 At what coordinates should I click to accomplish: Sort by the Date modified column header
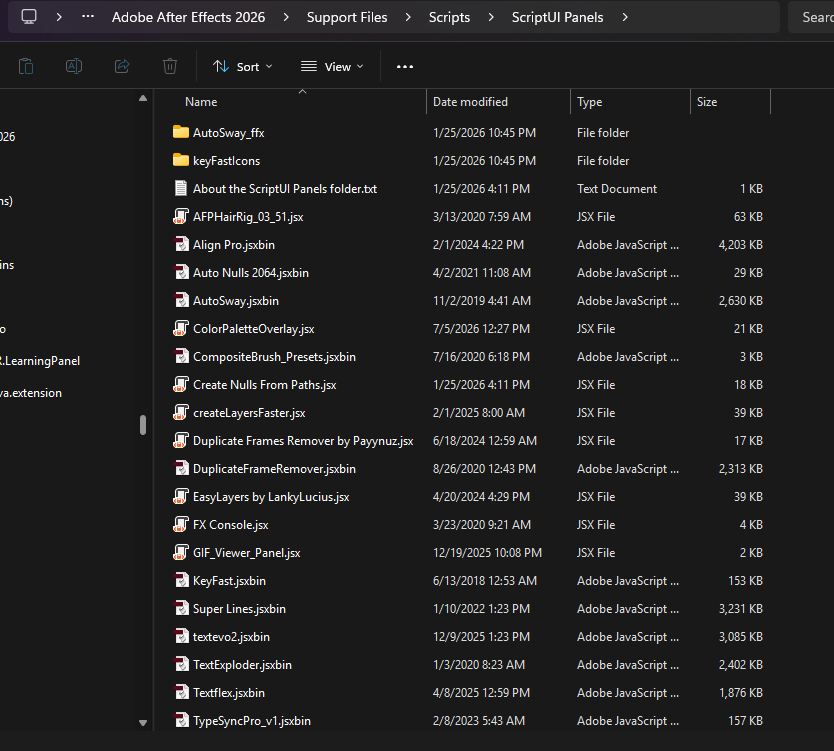pyautogui.click(x=470, y=102)
